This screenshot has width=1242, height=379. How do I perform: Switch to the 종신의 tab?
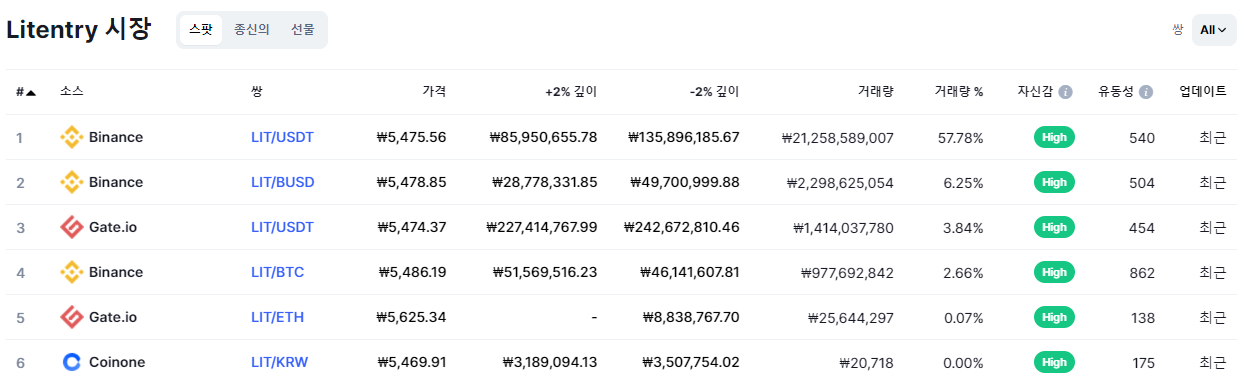(252, 30)
